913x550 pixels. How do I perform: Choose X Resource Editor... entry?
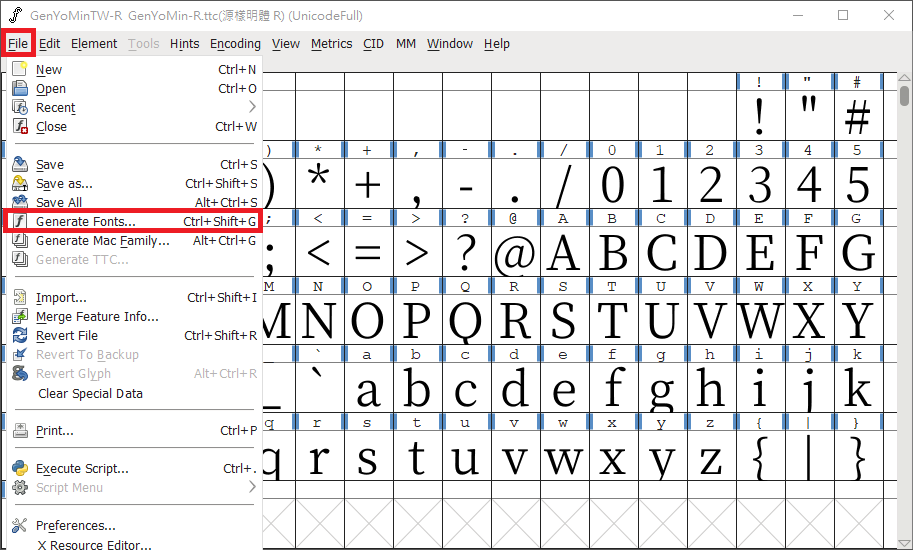(133, 544)
